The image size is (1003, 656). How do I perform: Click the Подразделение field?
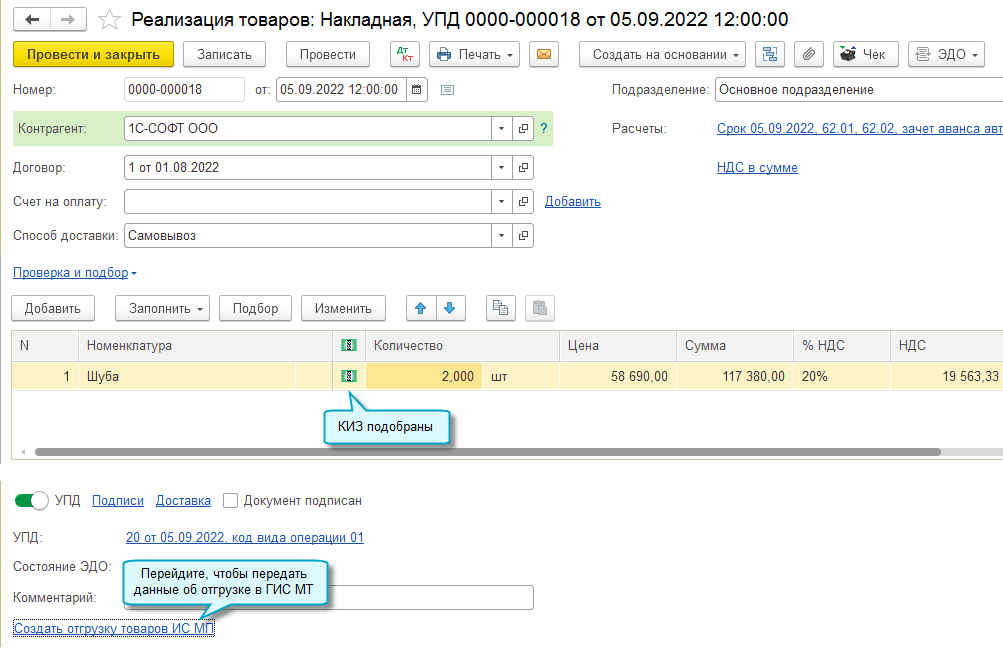click(x=859, y=90)
